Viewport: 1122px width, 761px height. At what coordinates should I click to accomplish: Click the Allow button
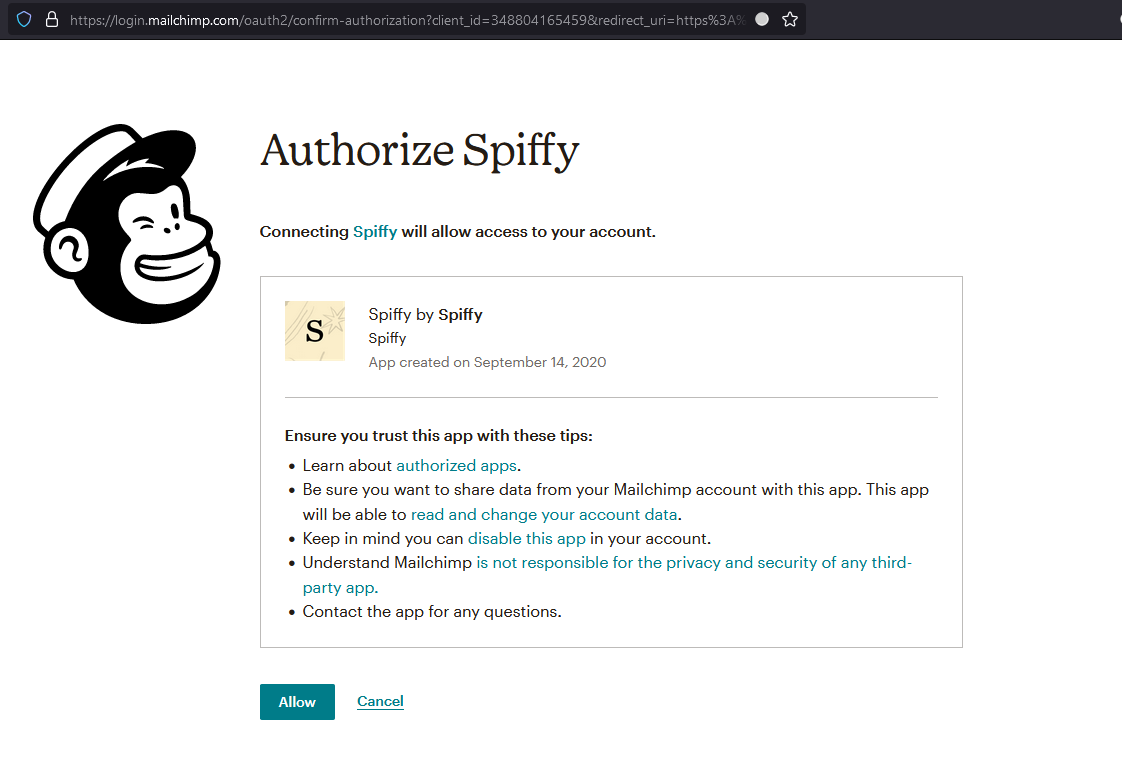pos(297,702)
